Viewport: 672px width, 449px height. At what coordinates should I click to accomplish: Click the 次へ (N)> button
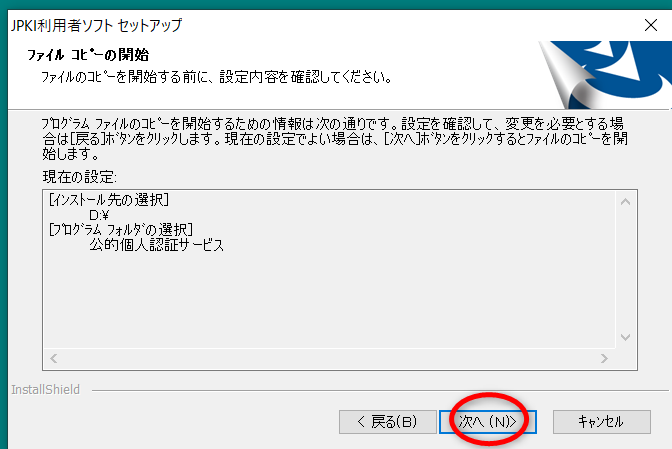(x=488, y=422)
